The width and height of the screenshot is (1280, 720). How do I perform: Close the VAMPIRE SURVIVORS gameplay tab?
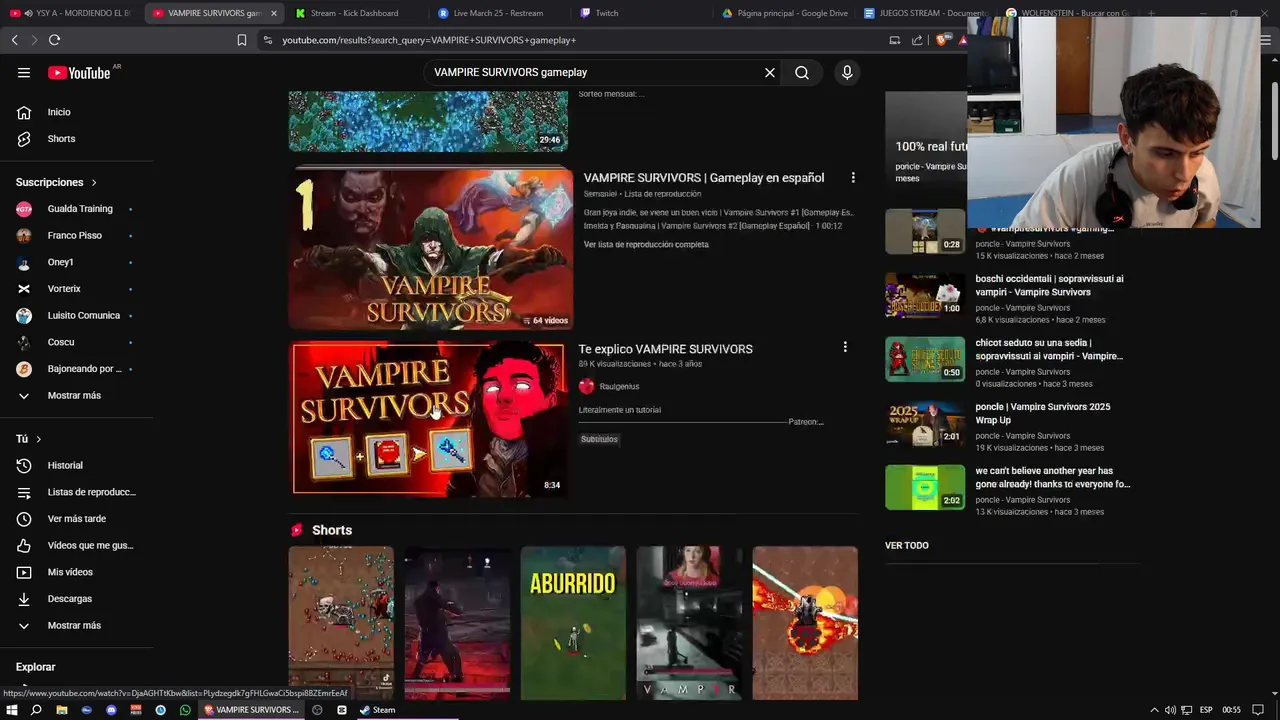(274, 13)
